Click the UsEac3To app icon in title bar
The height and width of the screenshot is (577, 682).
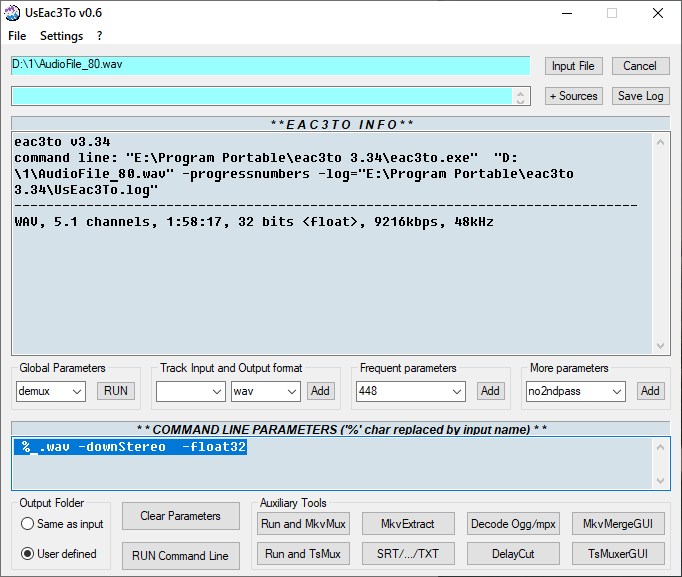click(x=12, y=13)
